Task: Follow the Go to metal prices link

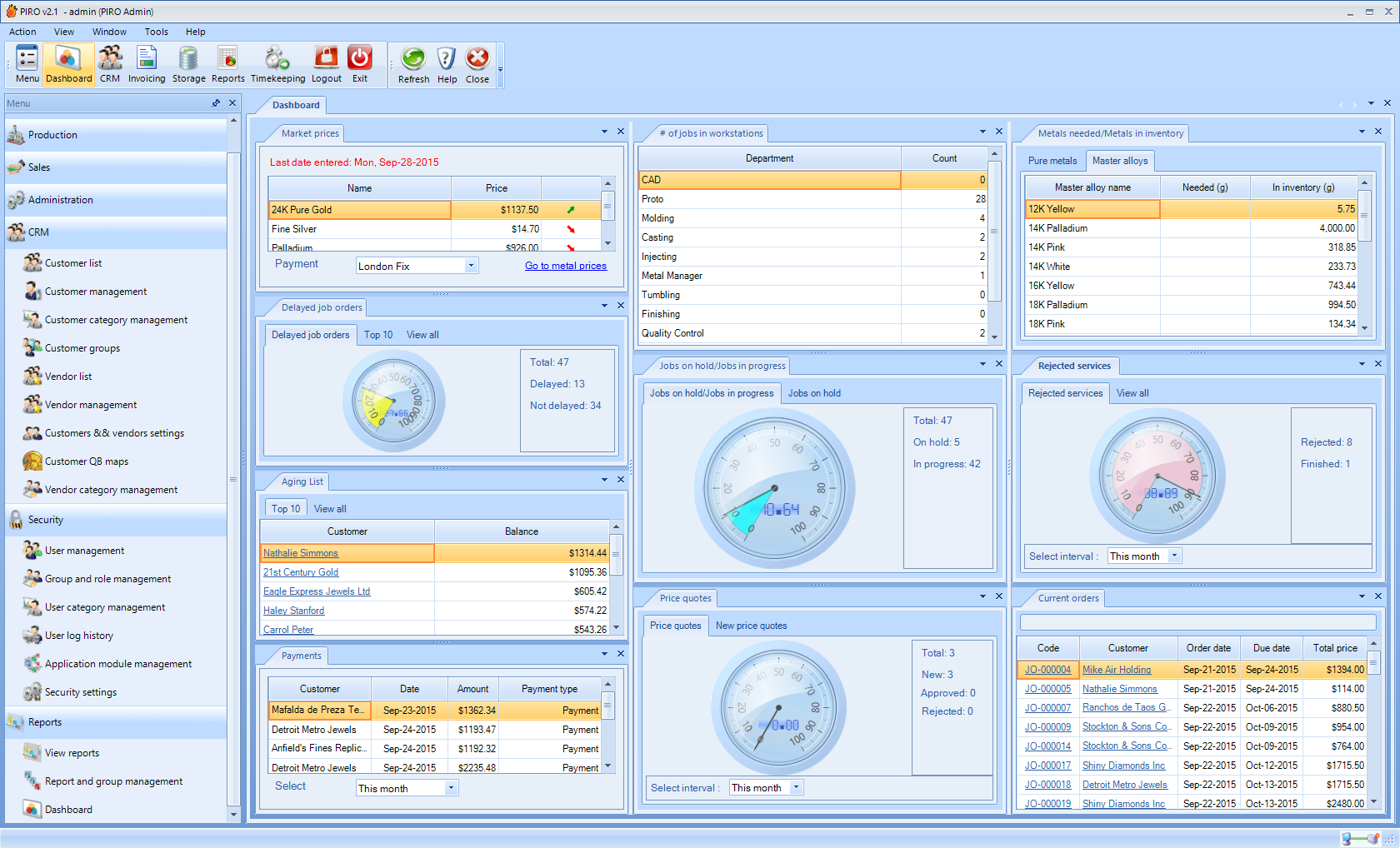Action: coord(565,266)
